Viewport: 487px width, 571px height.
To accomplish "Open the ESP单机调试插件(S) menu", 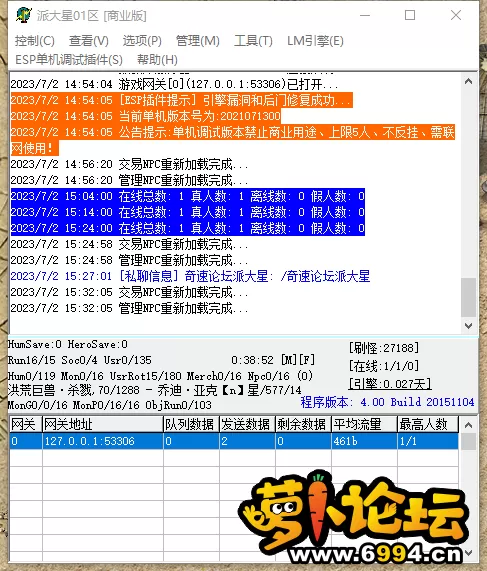I will tap(69, 60).
